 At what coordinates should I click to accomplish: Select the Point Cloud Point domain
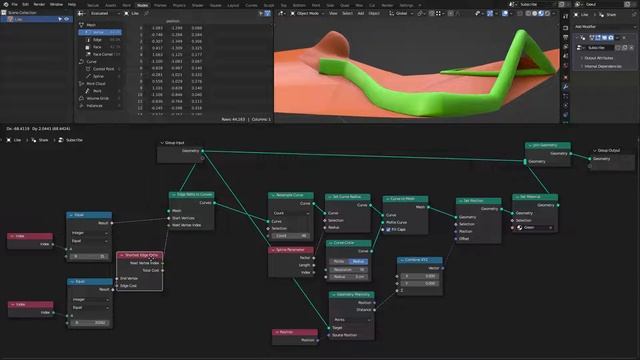[x=100, y=91]
